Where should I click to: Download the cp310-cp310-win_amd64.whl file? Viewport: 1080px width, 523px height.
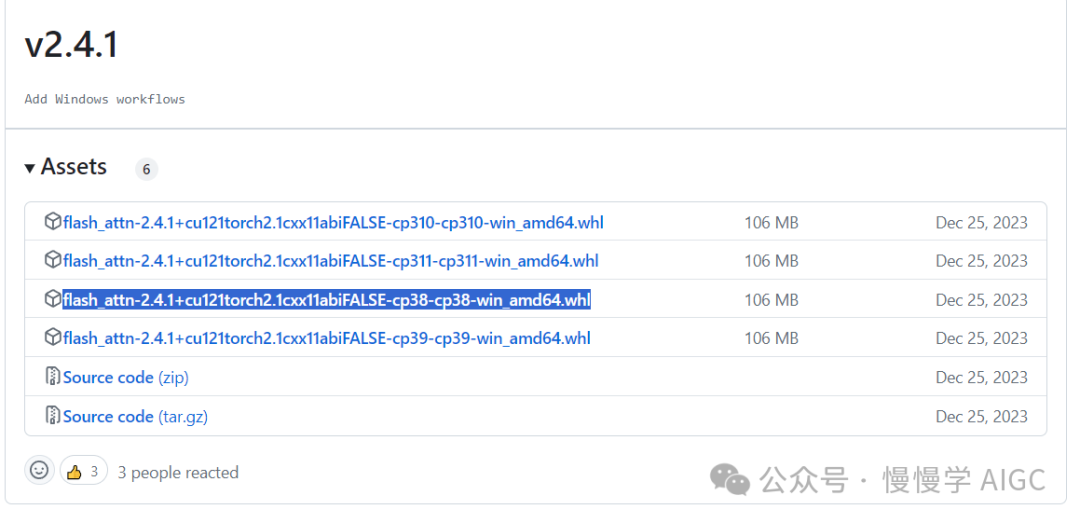[x=333, y=223]
